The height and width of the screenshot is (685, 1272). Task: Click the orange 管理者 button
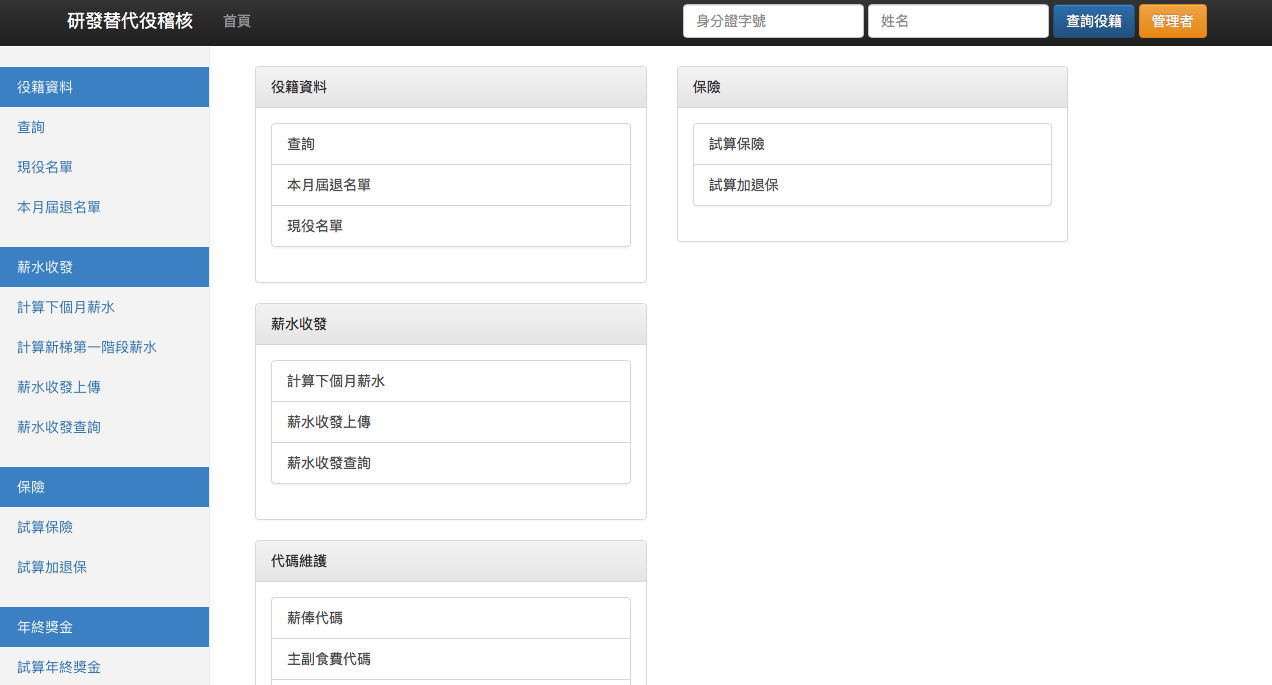click(1173, 21)
